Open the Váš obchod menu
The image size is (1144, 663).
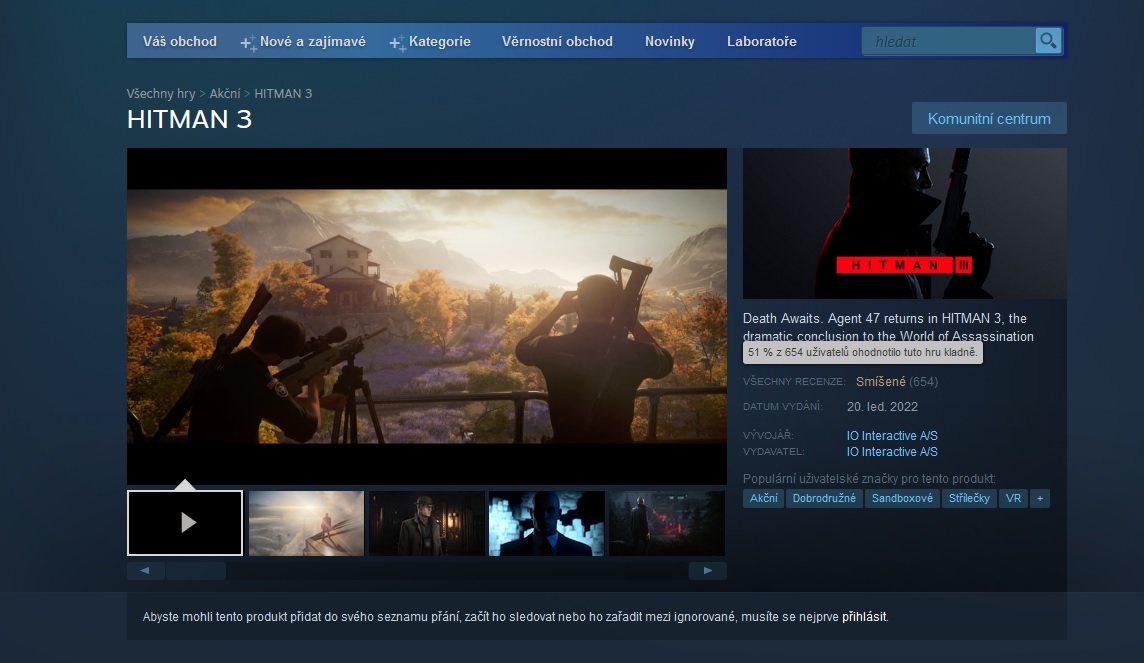coord(179,42)
